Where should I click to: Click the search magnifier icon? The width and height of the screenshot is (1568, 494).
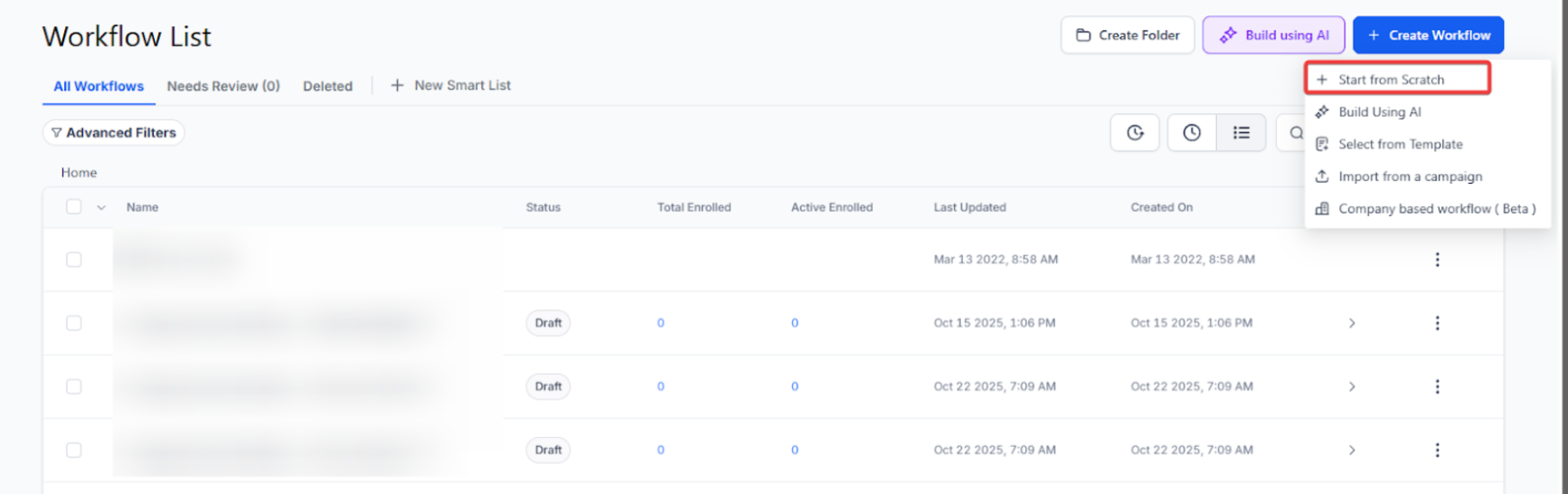[1296, 133]
